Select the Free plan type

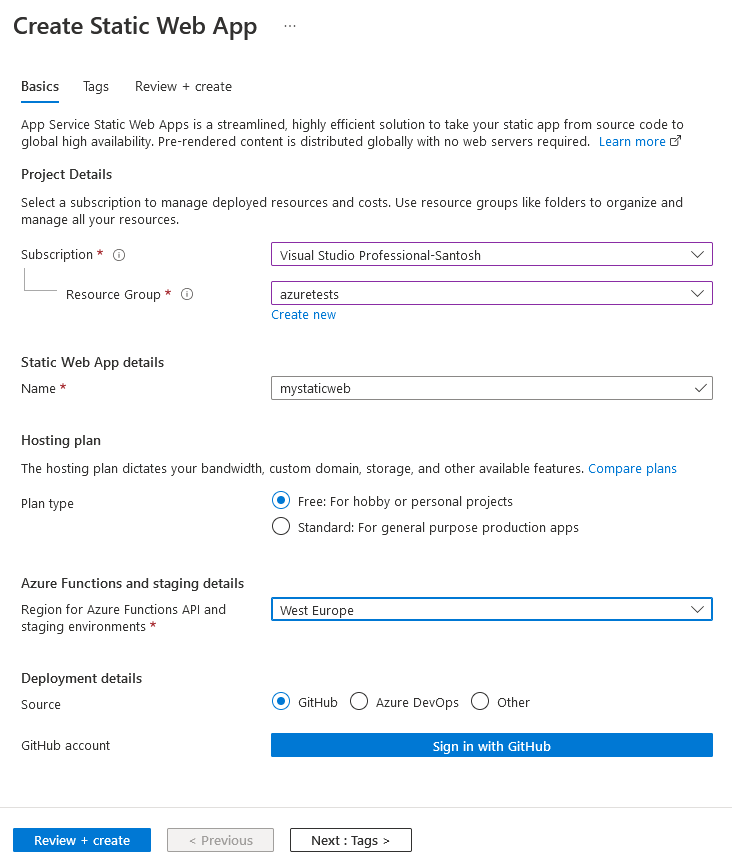click(x=281, y=501)
